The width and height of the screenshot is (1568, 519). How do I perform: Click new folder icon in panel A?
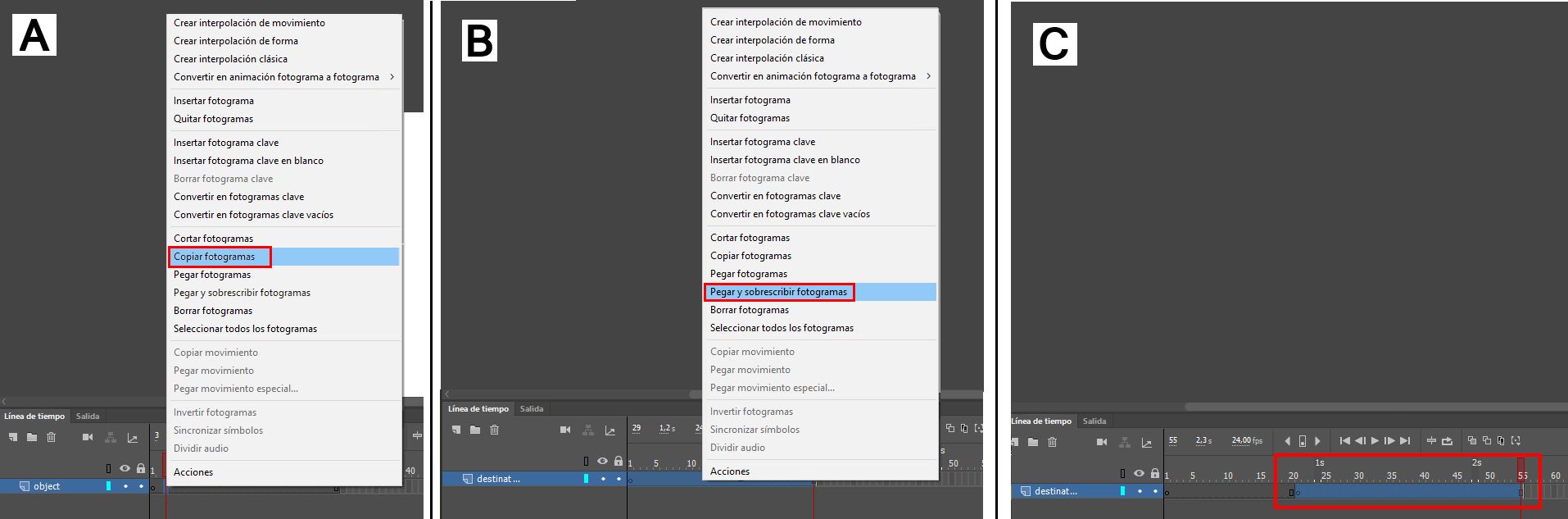click(x=32, y=437)
